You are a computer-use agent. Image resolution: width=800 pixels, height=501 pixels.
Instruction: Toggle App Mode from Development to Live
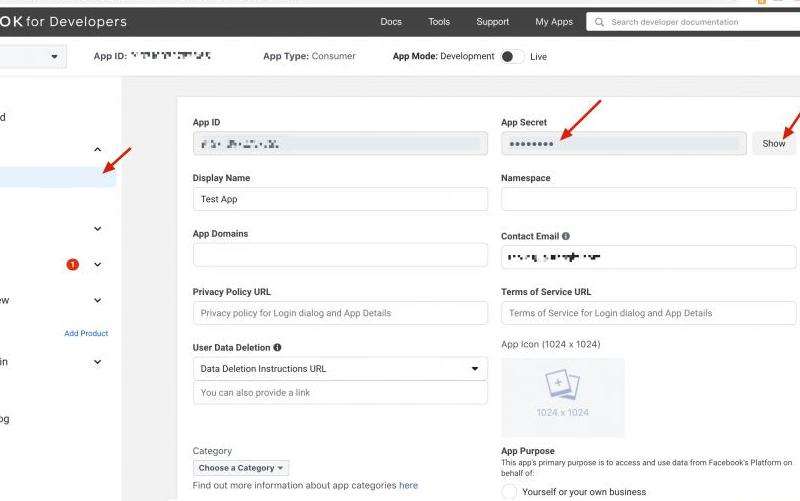[512, 57]
